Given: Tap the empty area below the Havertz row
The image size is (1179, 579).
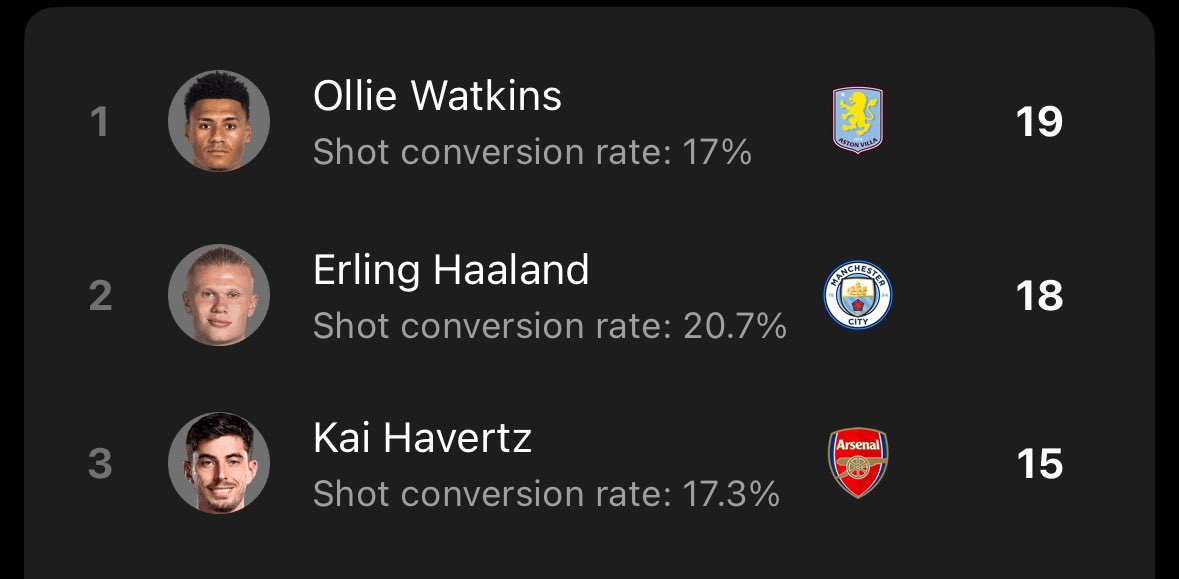Looking at the screenshot, I should [590, 549].
